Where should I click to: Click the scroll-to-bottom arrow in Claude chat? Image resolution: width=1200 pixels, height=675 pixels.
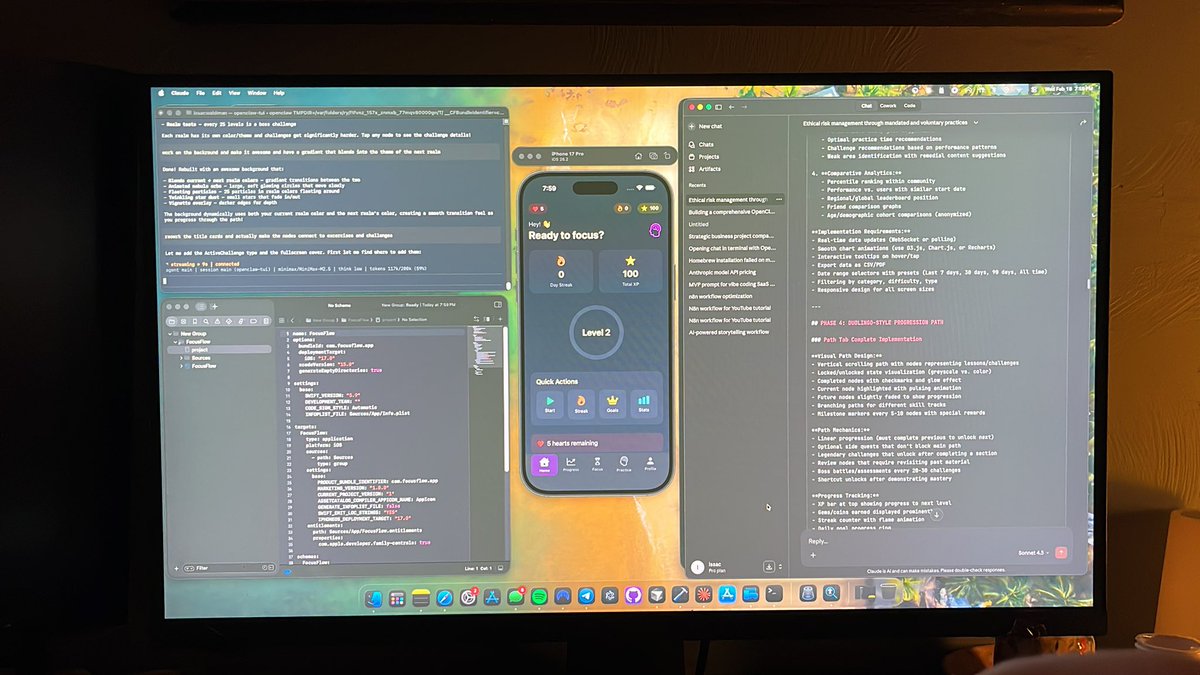[936, 514]
